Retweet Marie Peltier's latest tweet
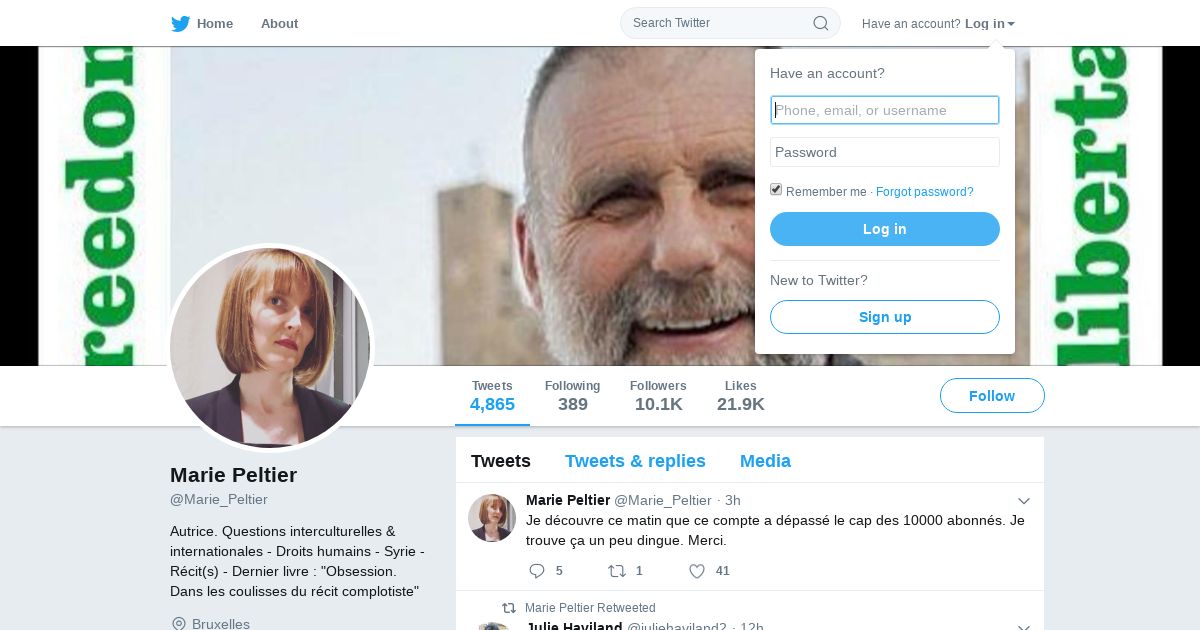 [x=617, y=571]
